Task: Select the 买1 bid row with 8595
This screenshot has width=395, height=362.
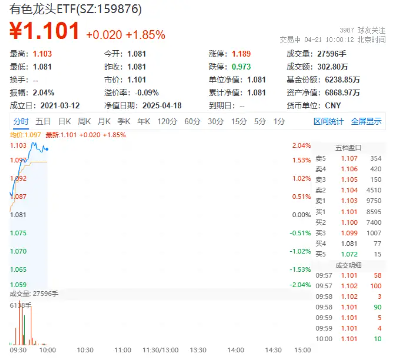Action: click(349, 212)
